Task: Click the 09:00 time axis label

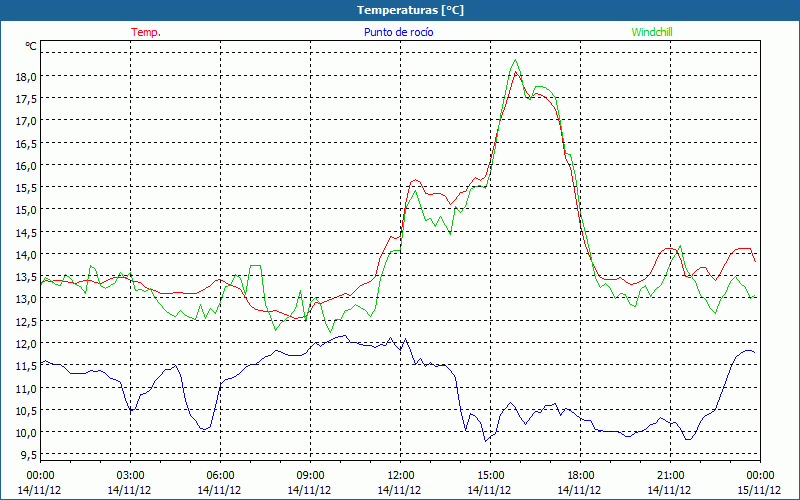Action: pyautogui.click(x=310, y=476)
